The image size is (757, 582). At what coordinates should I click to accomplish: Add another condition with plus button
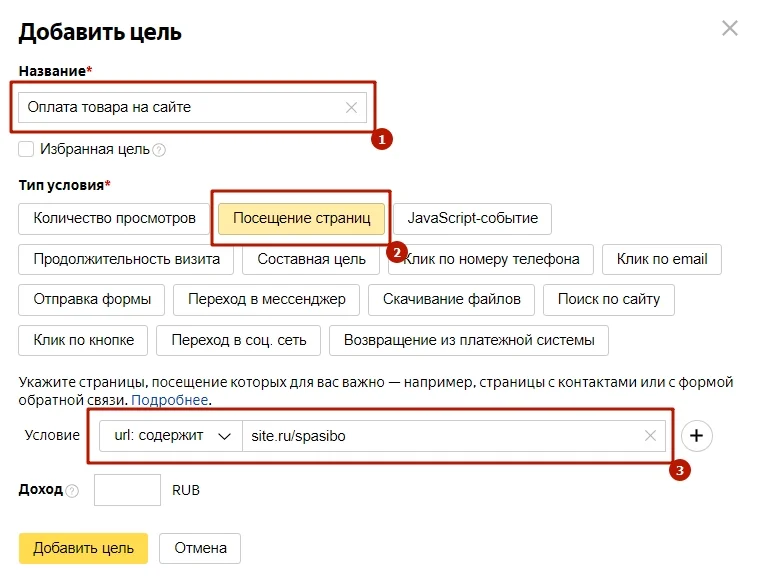tap(697, 436)
